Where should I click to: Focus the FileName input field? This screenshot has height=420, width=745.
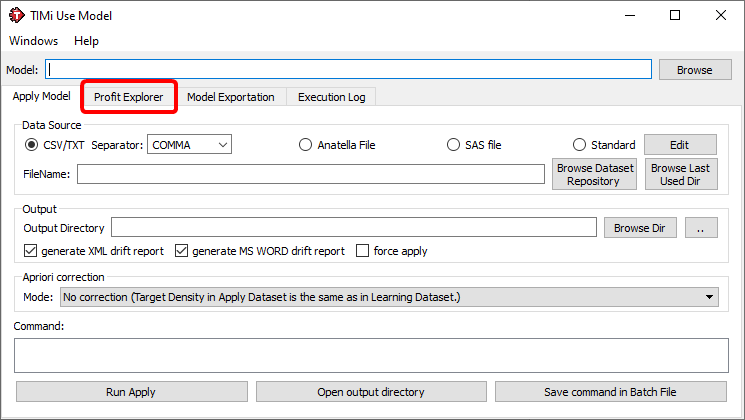pyautogui.click(x=311, y=174)
